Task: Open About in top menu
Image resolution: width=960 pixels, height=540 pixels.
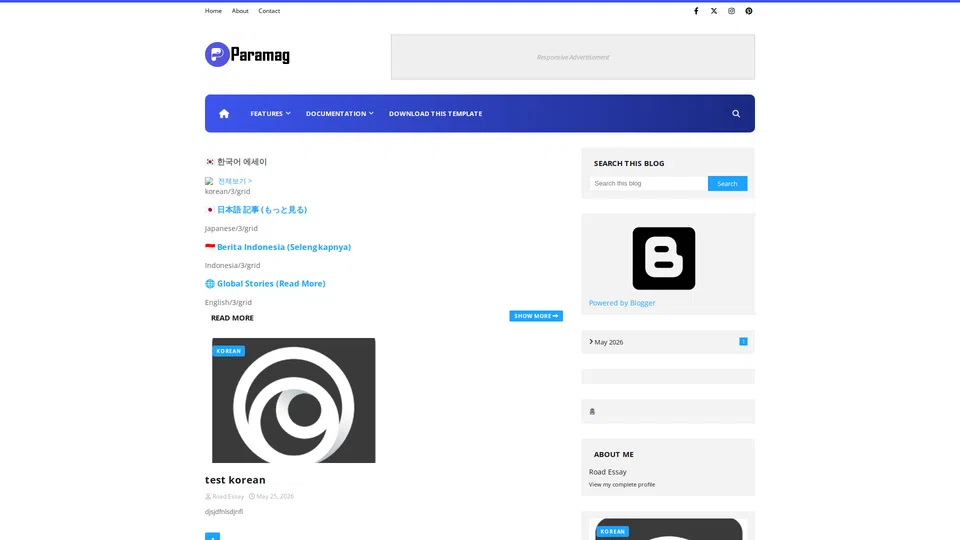Action: coord(240,11)
